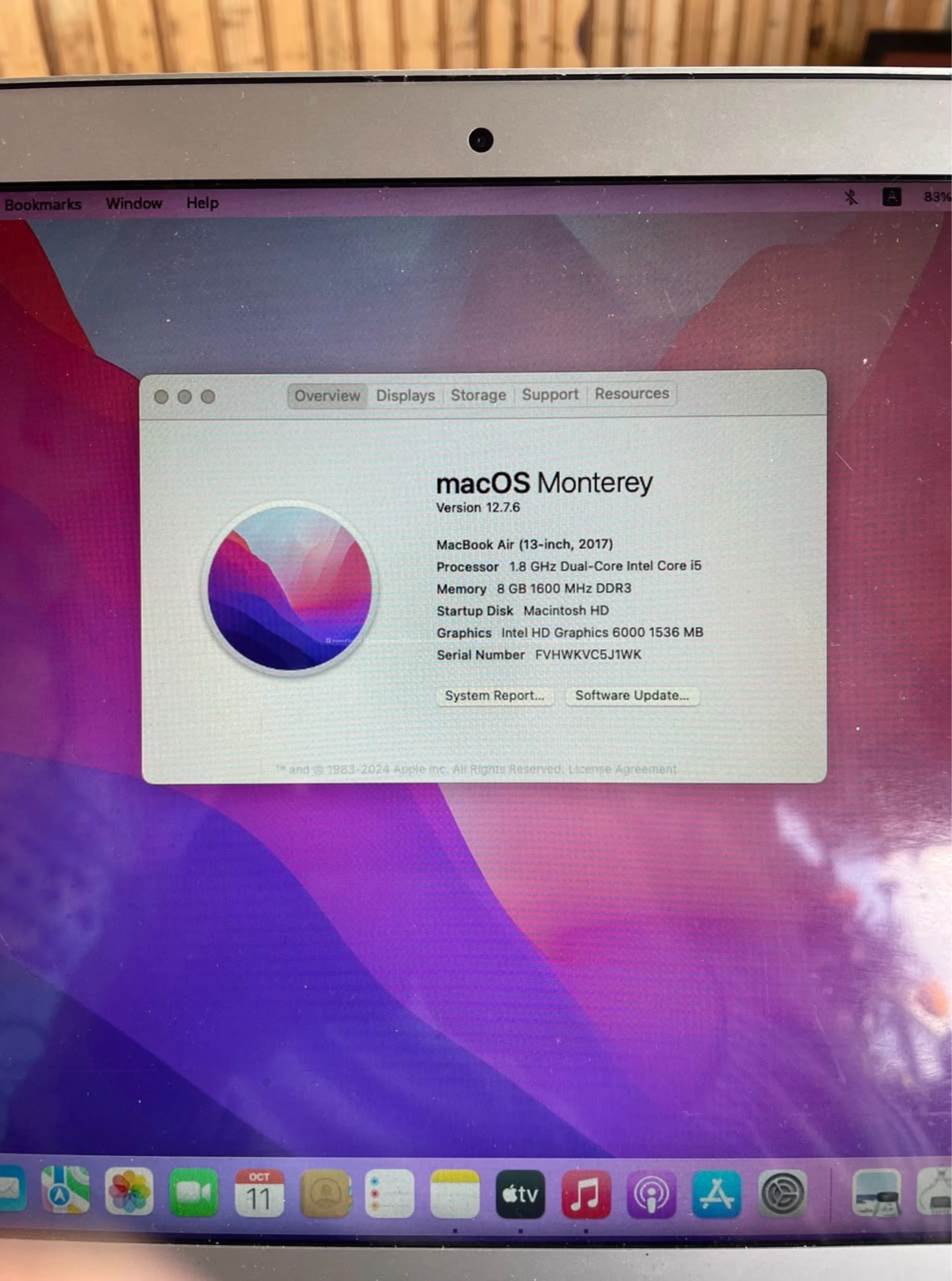Click the Macintosh HD startup disk value
Viewport: 952px width, 1281px height.
click(566, 610)
